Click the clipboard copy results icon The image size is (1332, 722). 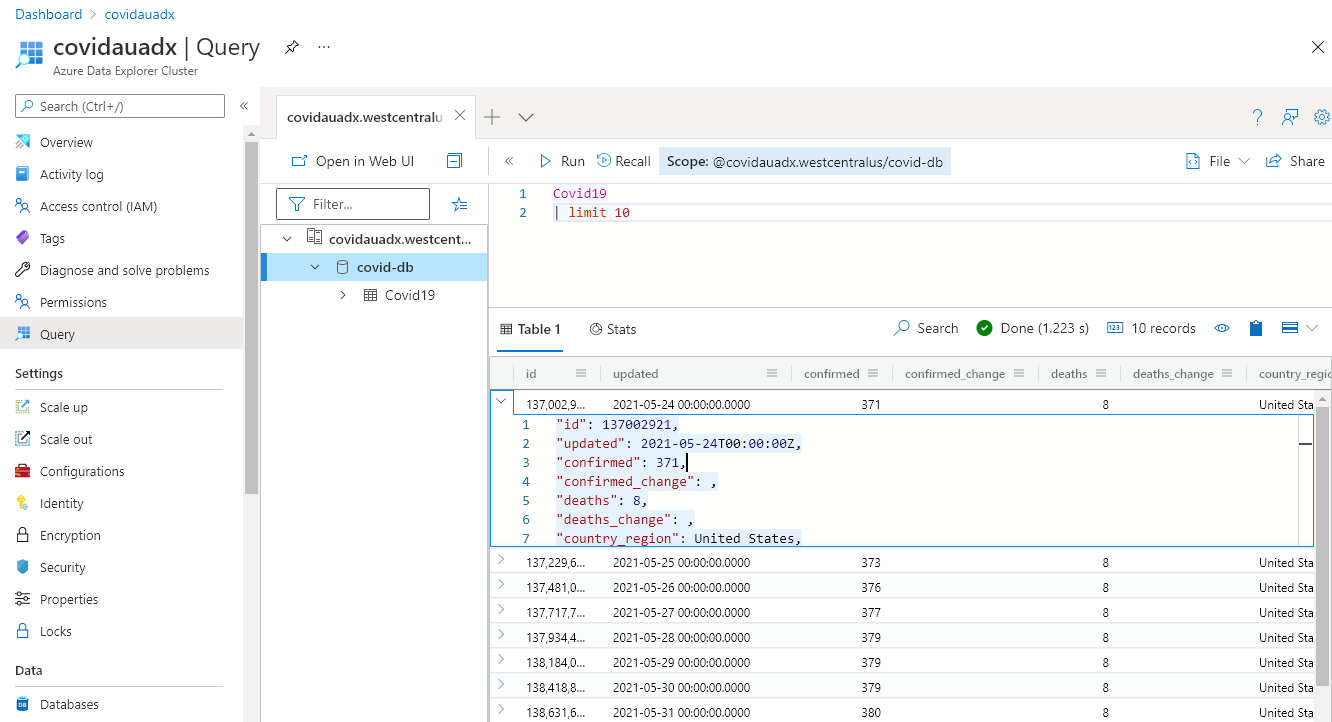tap(1256, 328)
